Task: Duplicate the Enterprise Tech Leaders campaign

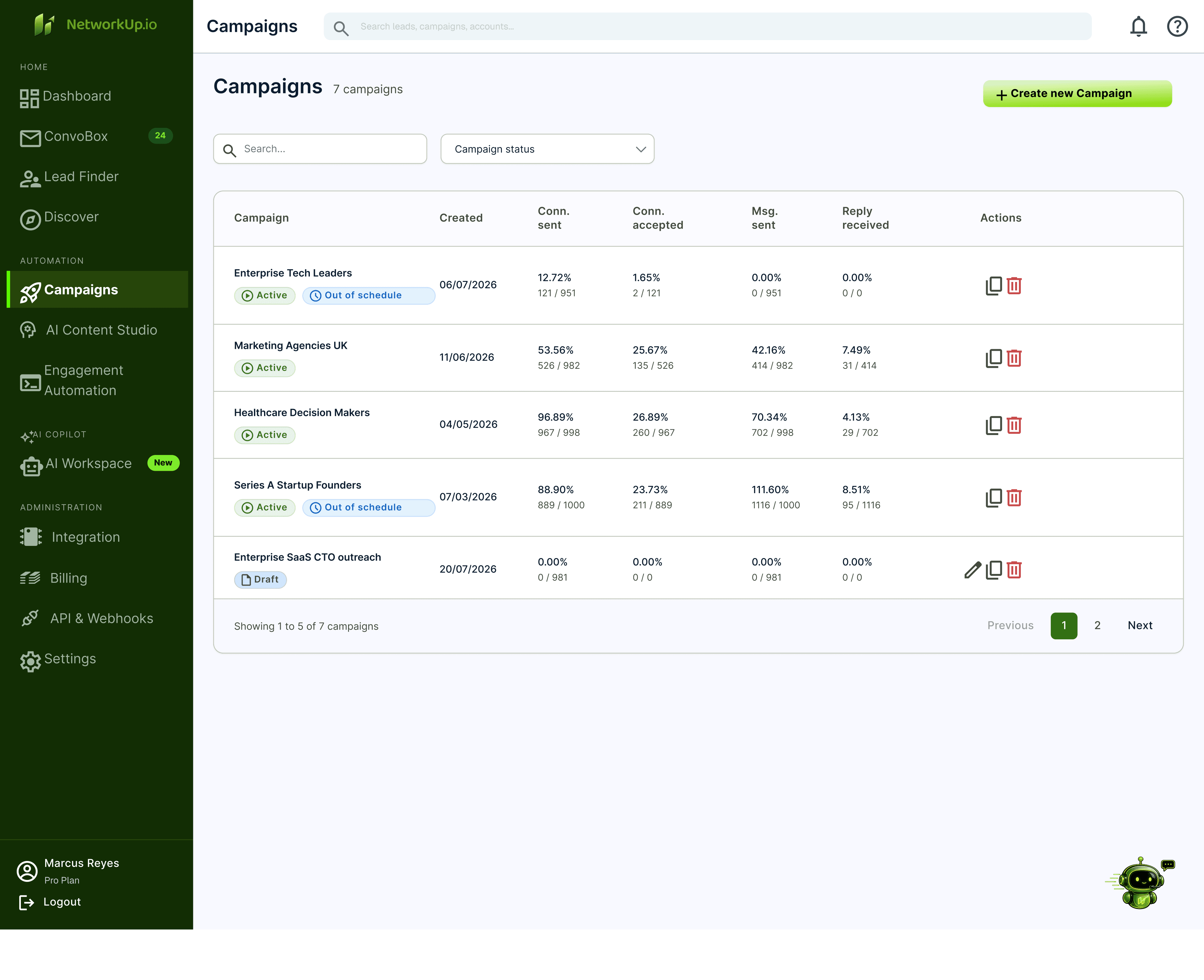Action: (x=993, y=286)
